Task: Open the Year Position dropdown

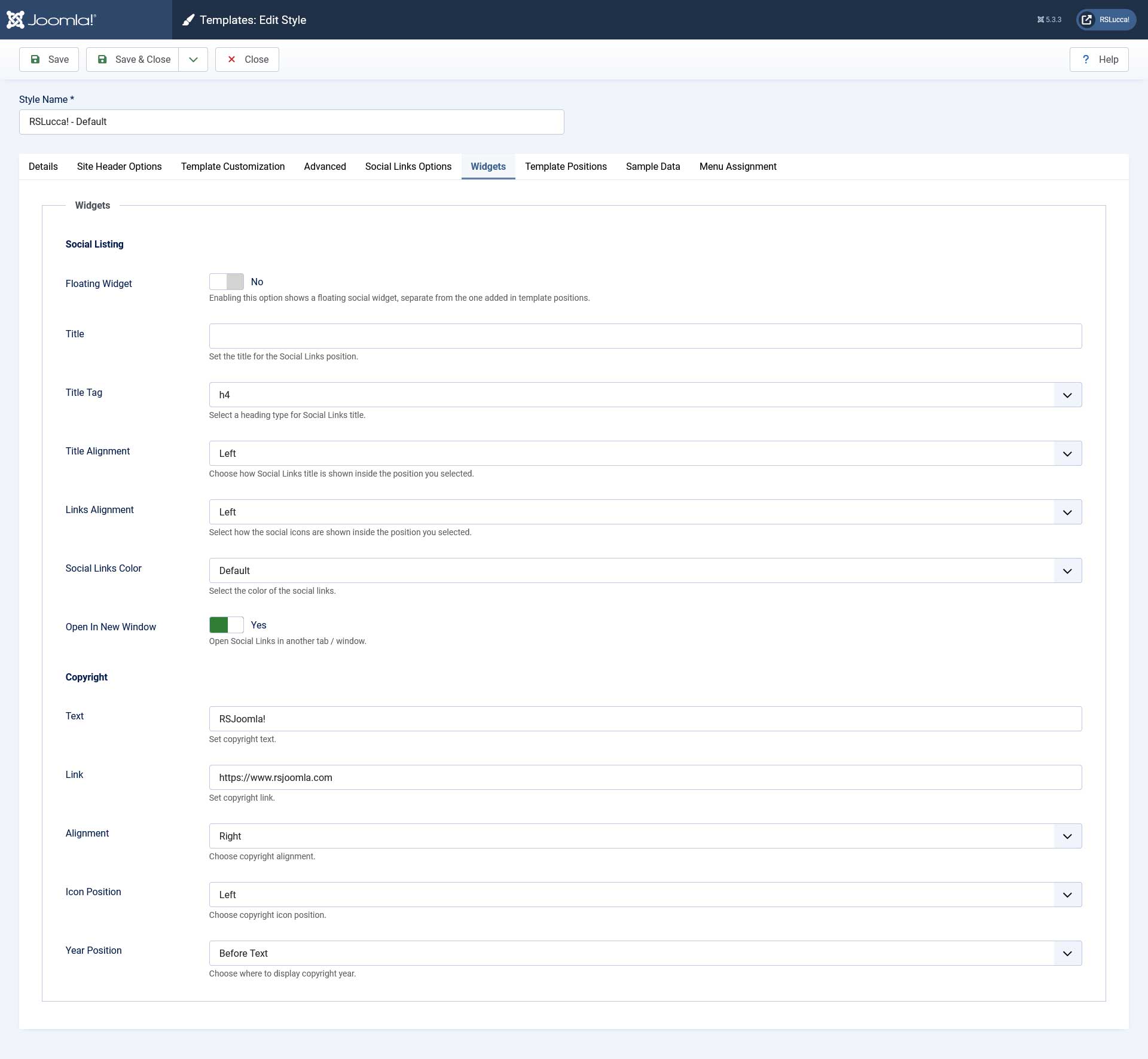Action: point(645,953)
